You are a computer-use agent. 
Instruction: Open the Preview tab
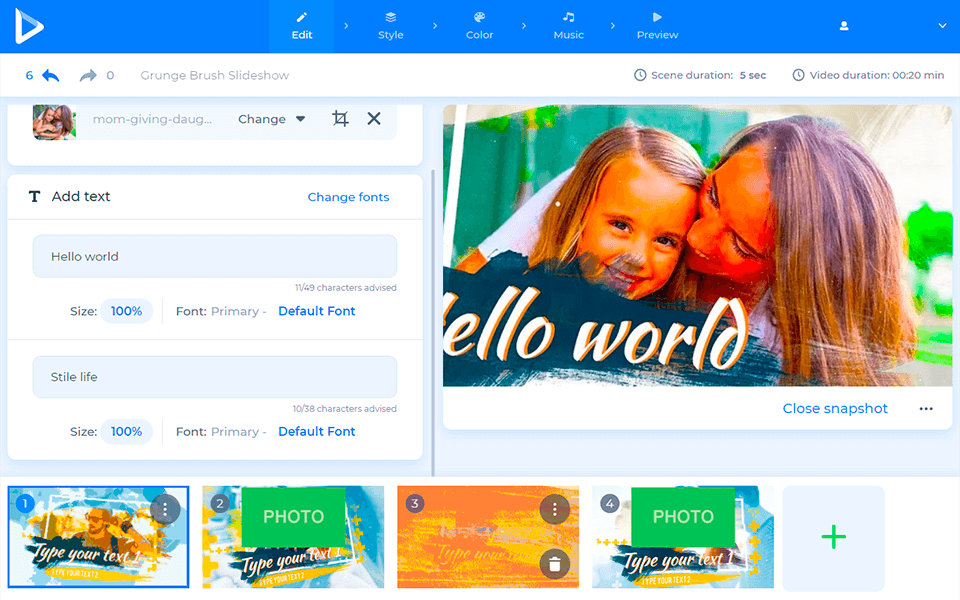pos(657,26)
